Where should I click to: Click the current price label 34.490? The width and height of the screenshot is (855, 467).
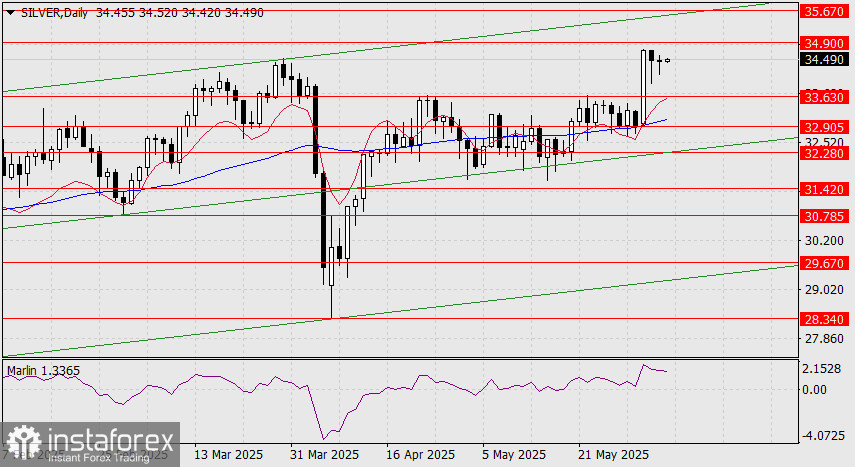(x=824, y=59)
